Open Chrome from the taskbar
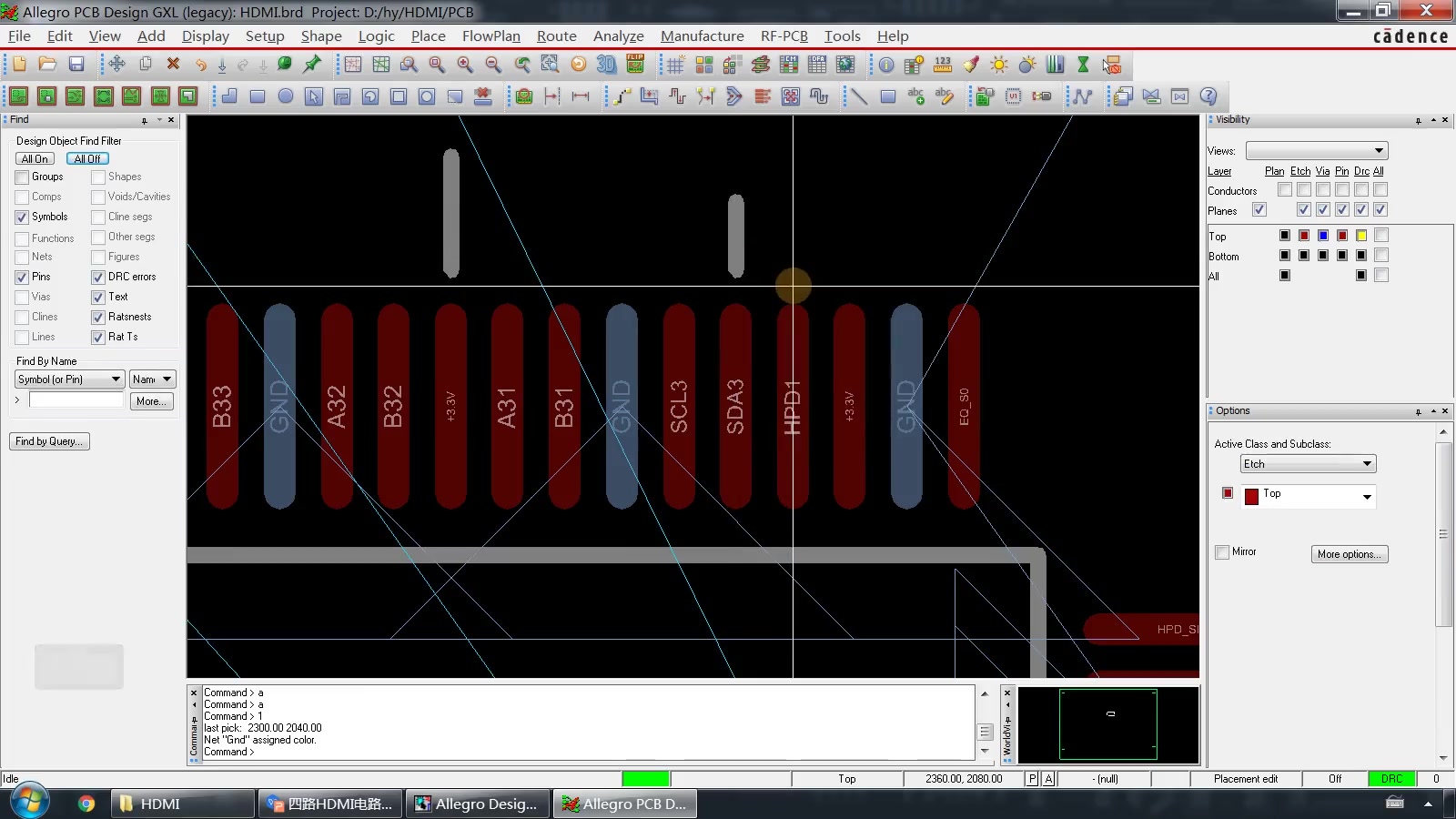 [86, 804]
